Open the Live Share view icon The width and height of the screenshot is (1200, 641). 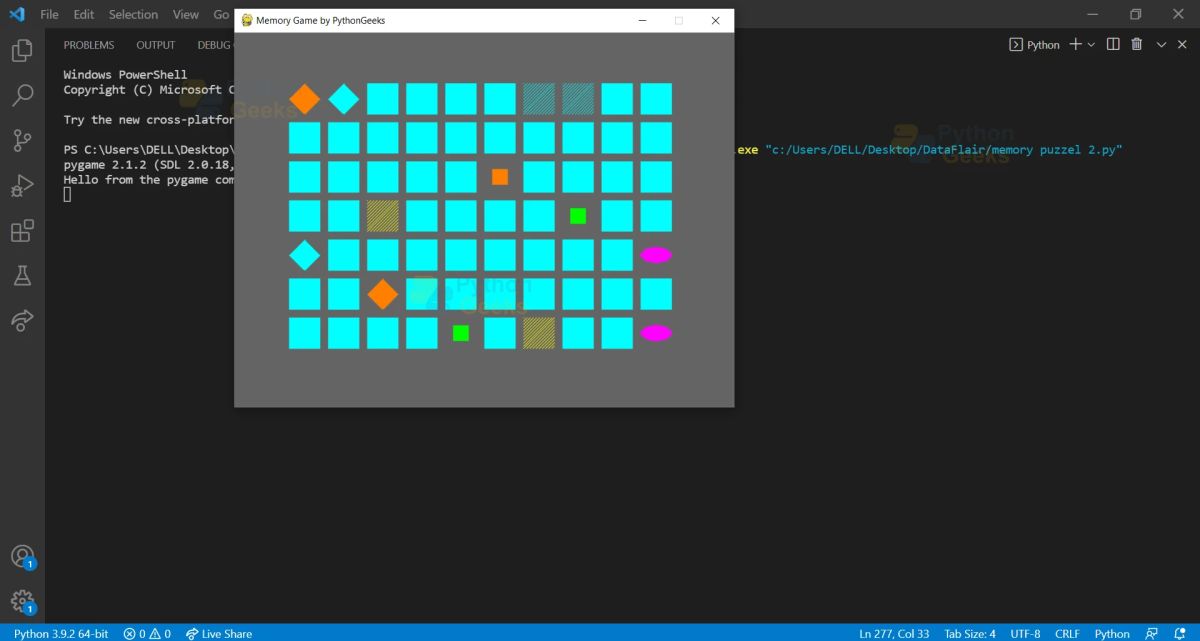(22, 320)
